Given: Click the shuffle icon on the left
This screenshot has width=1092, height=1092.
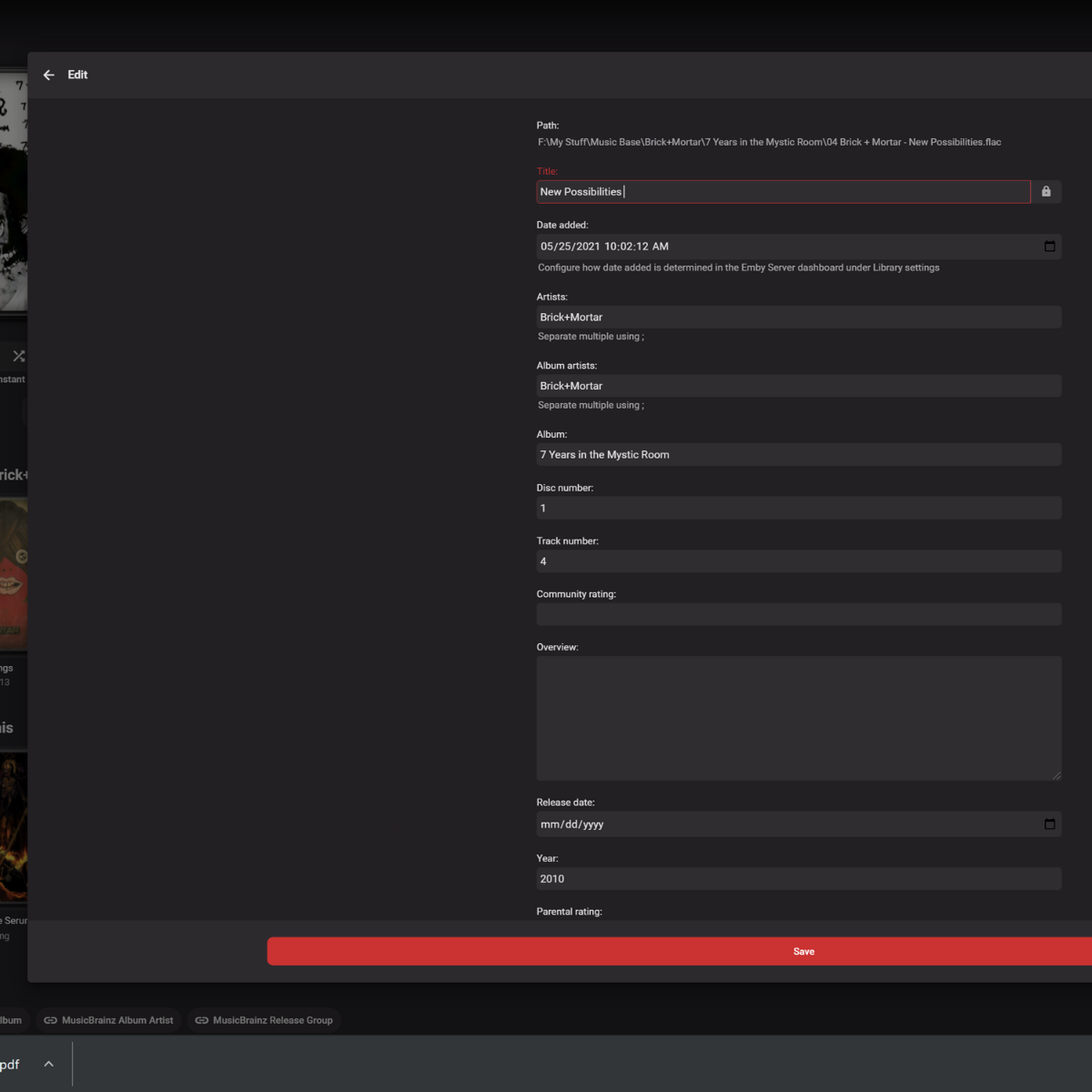Looking at the screenshot, I should click(18, 356).
